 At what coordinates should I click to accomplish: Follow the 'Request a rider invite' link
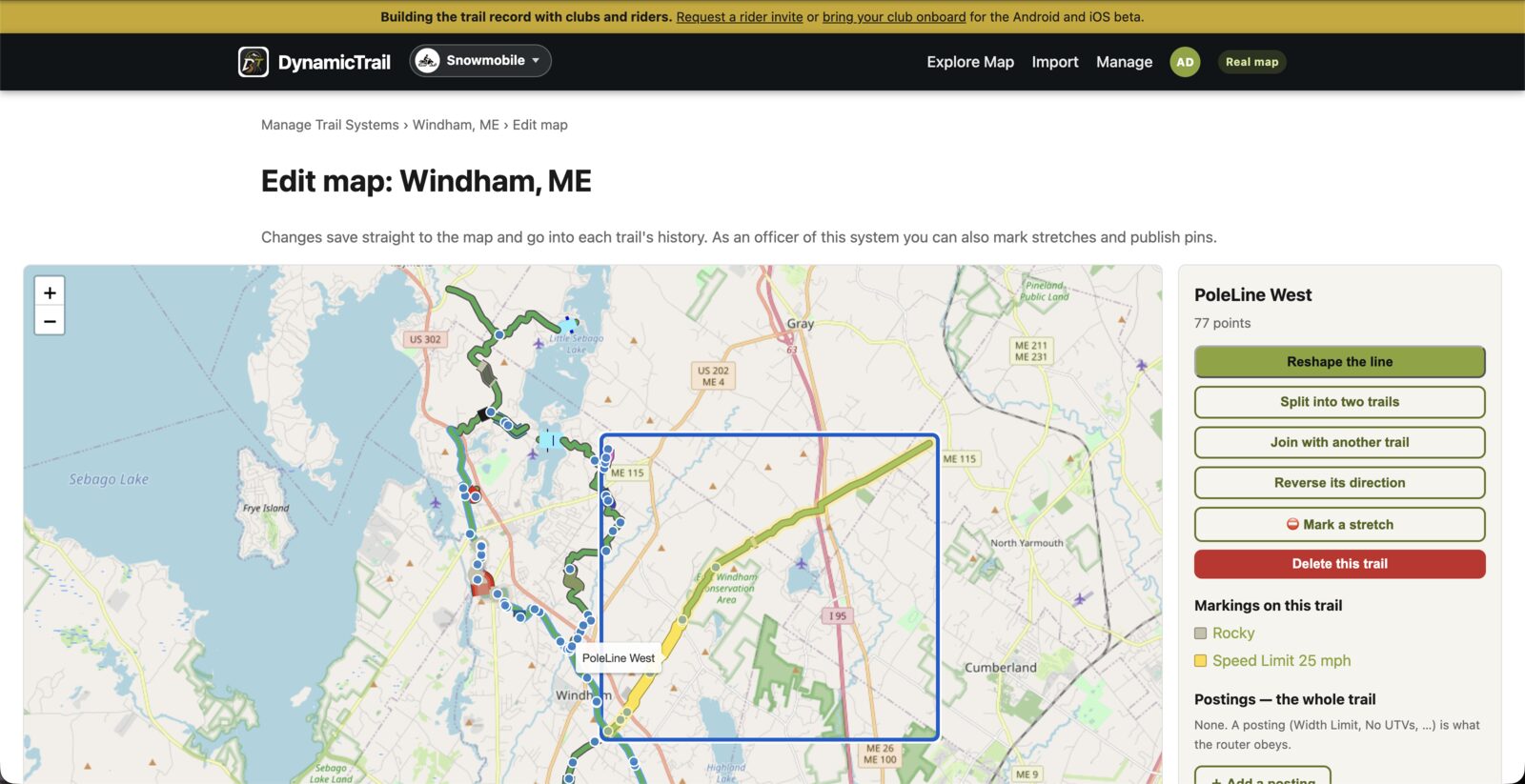click(x=740, y=17)
